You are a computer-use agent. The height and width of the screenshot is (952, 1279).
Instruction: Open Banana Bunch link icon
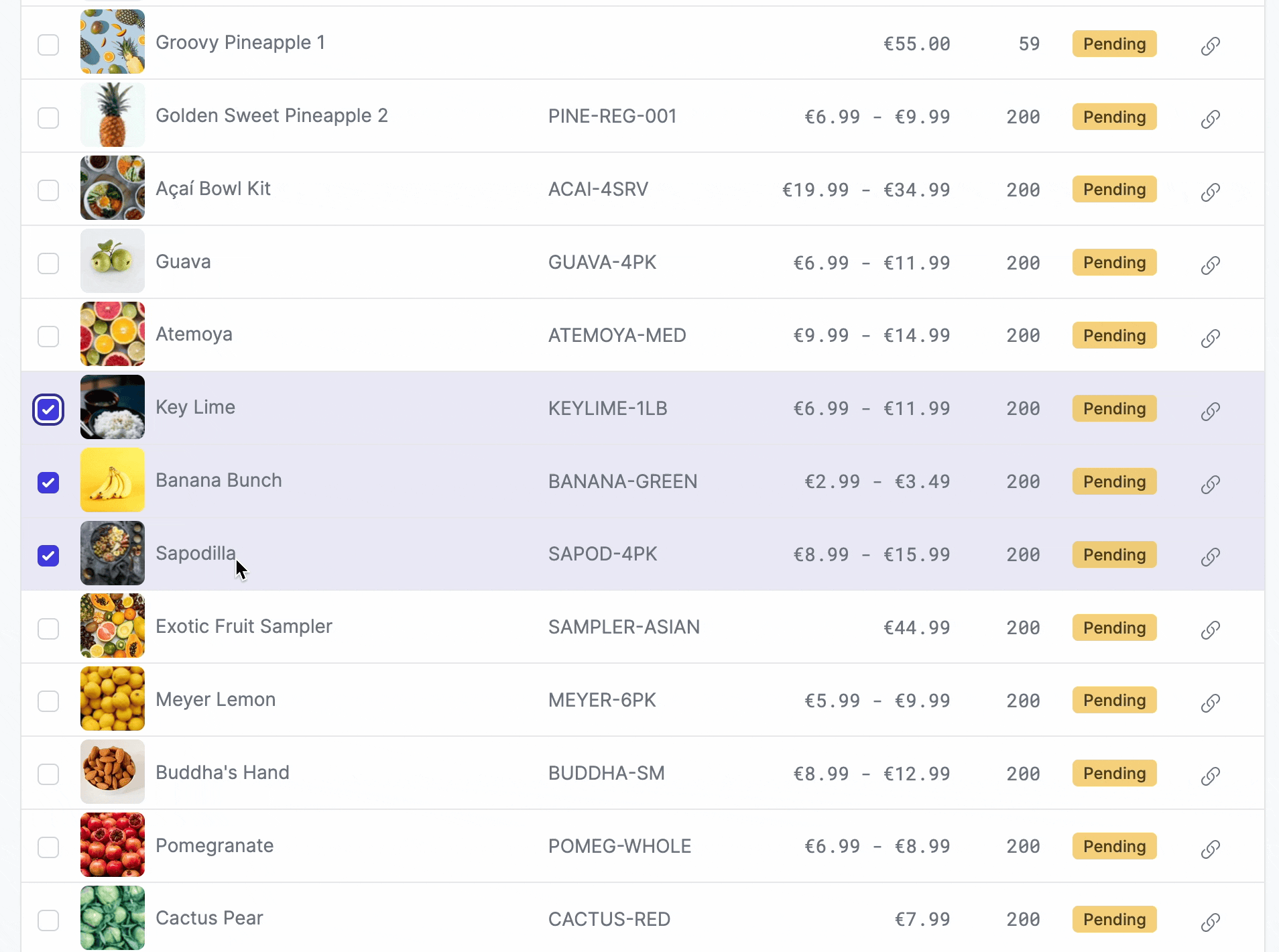pos(1210,484)
